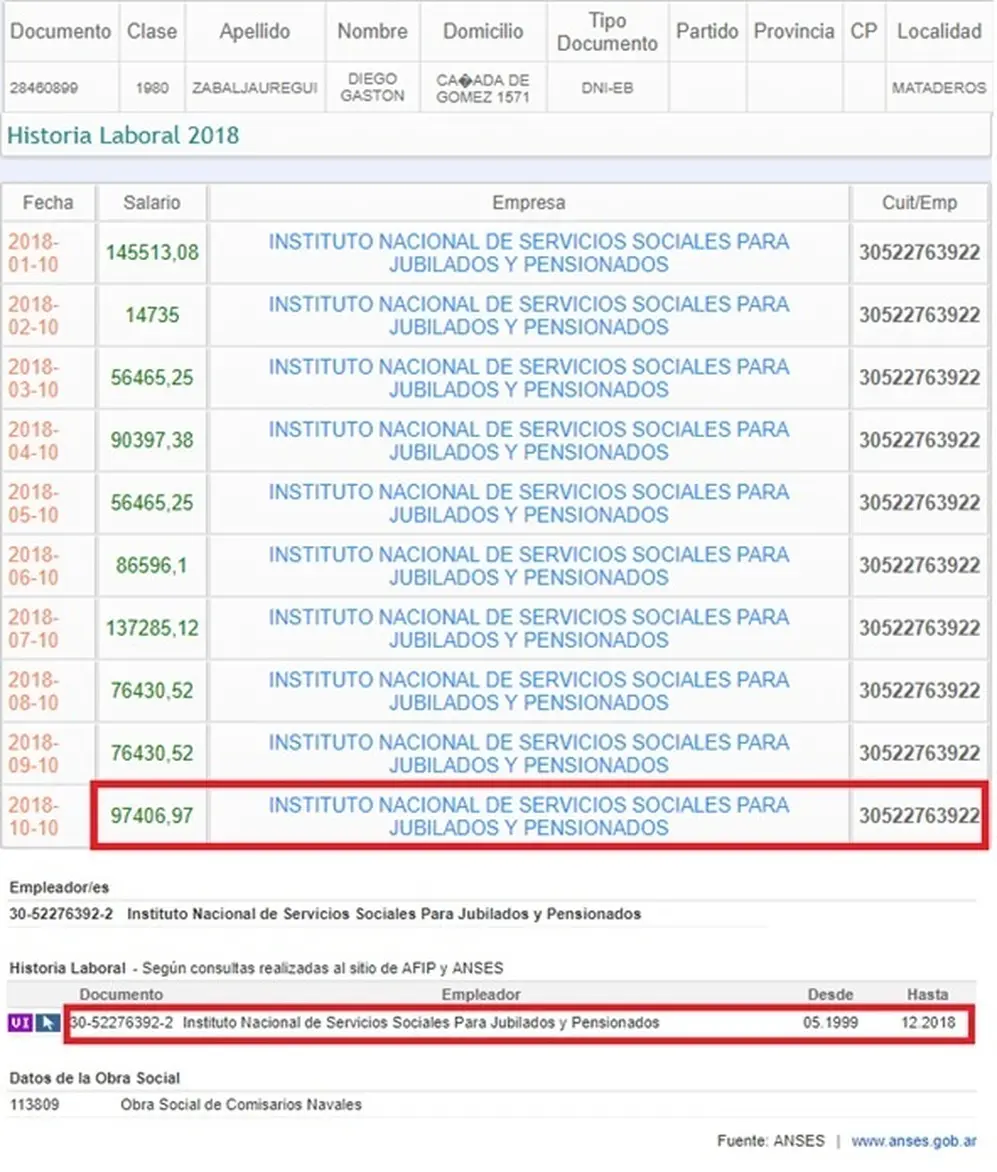The height and width of the screenshot is (1172, 997).
Task: Select the Cuit/Emp column header
Action: coord(919,203)
